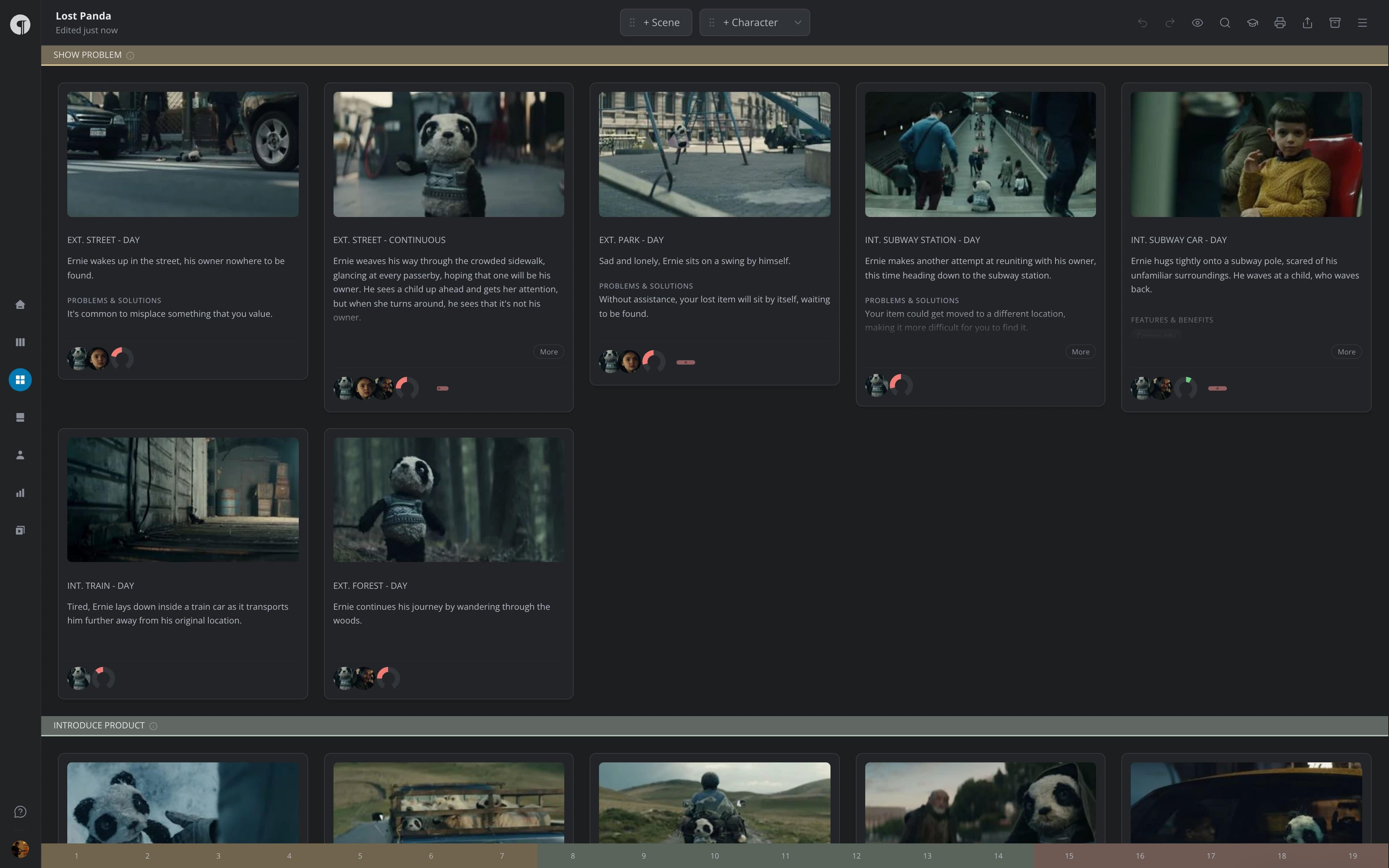
Task: Open the home icon in sidebar
Action: (x=20, y=304)
